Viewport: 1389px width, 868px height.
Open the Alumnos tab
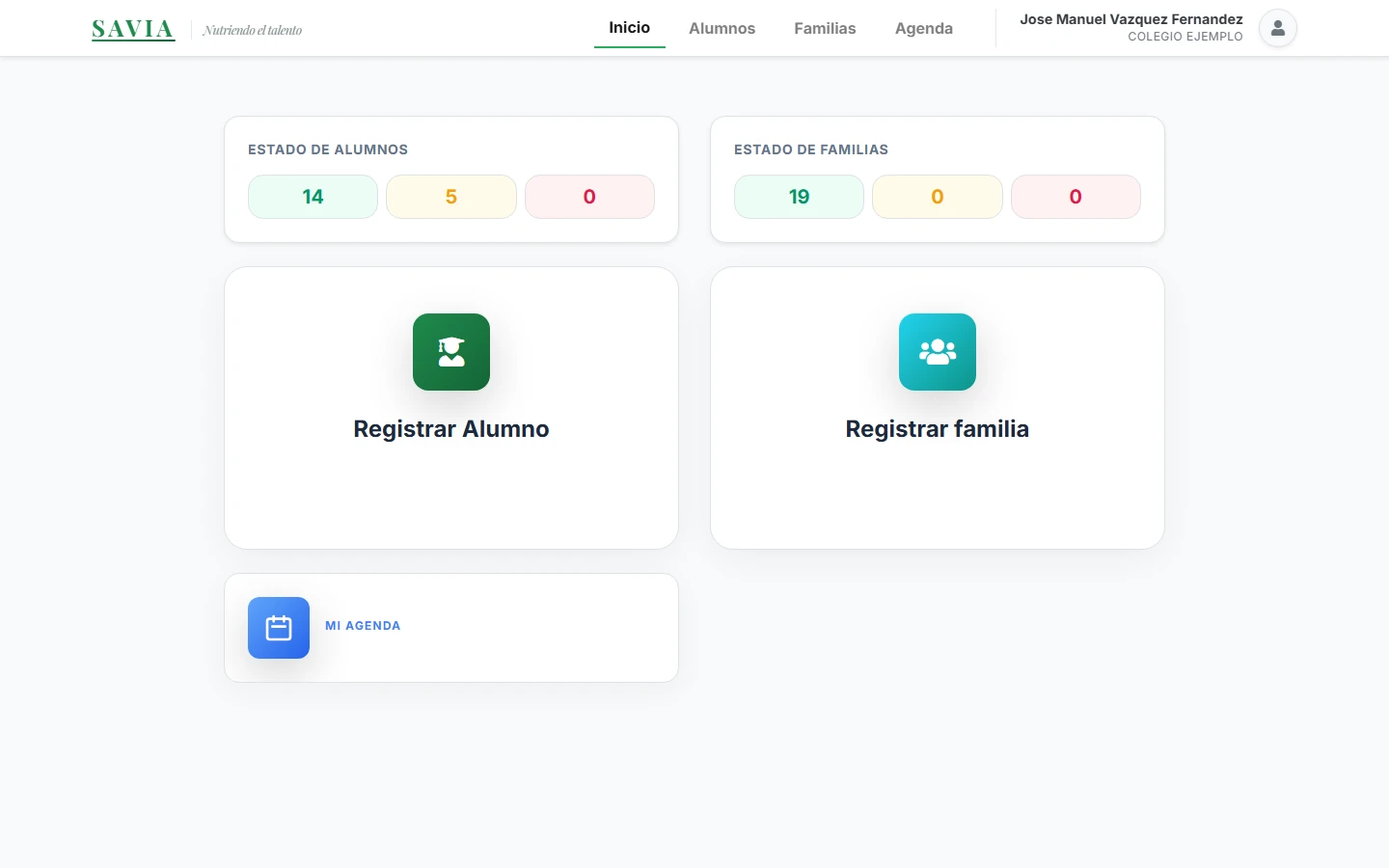(722, 28)
